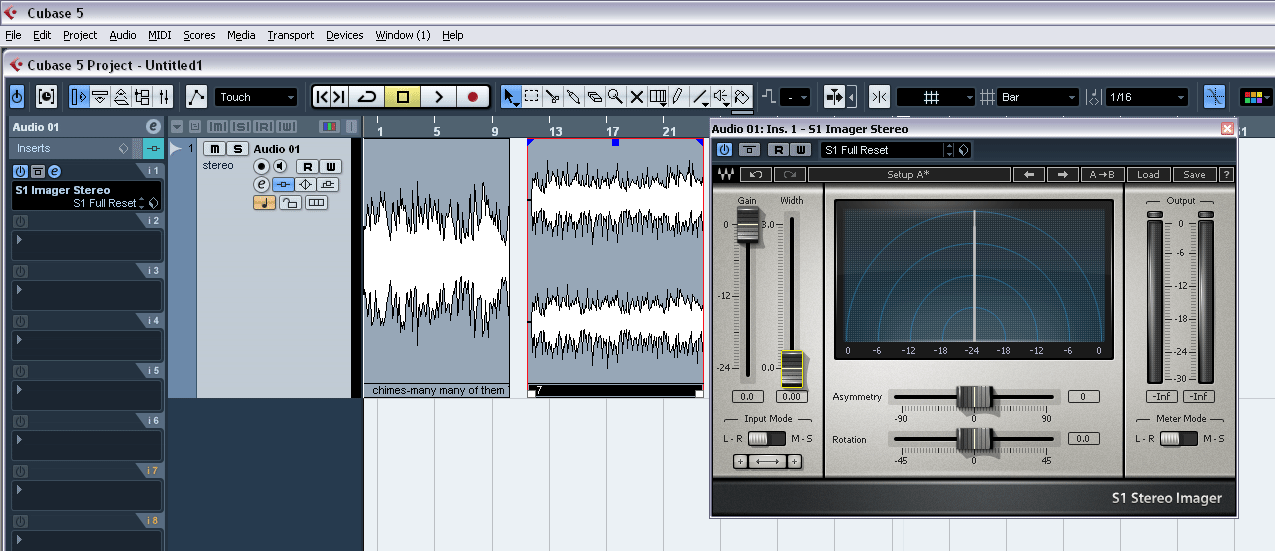
Task: Select the Mute X tool
Action: tap(637, 97)
